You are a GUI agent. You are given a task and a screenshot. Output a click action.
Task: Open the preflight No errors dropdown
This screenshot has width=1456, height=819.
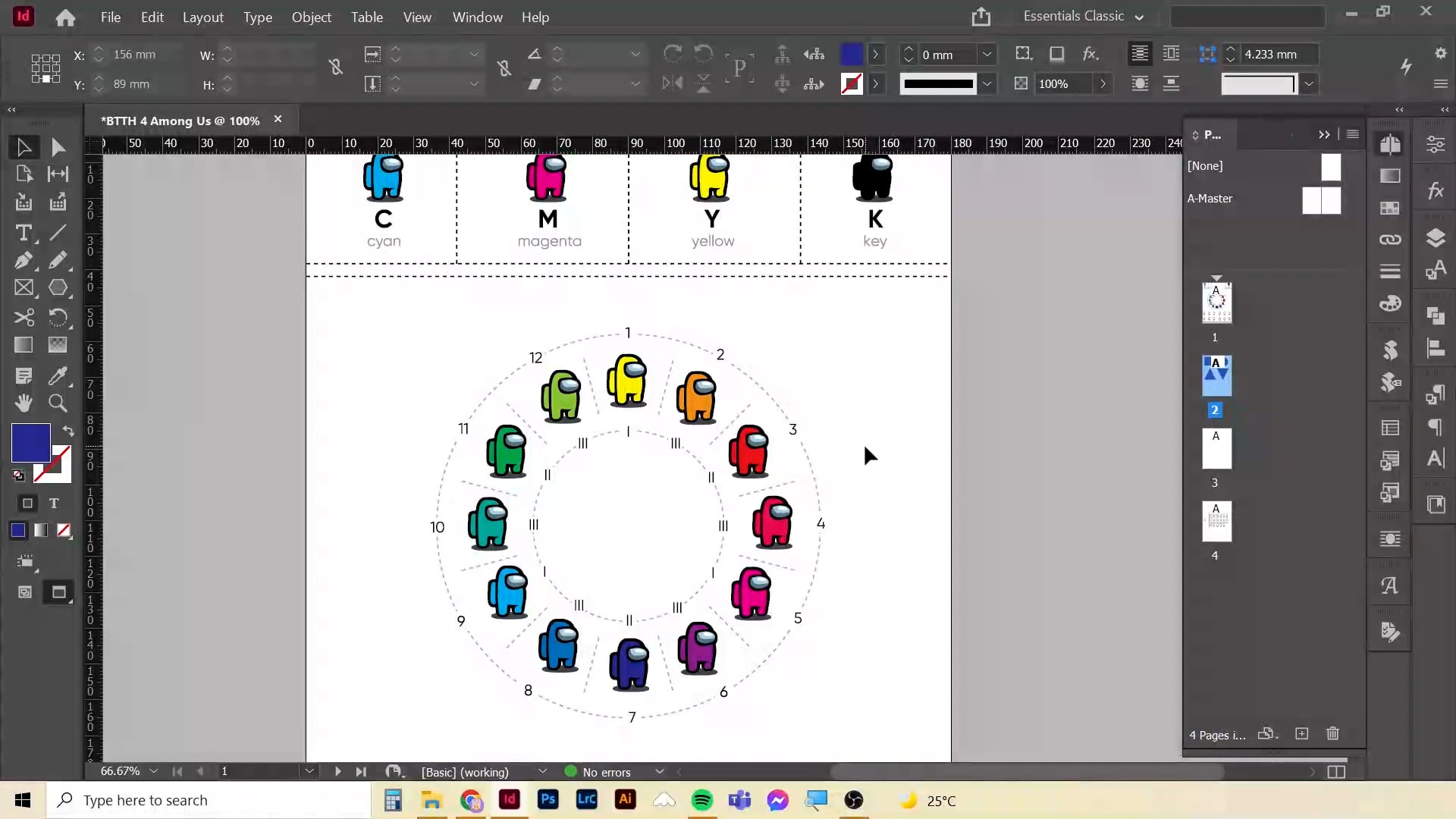pyautogui.click(x=659, y=772)
